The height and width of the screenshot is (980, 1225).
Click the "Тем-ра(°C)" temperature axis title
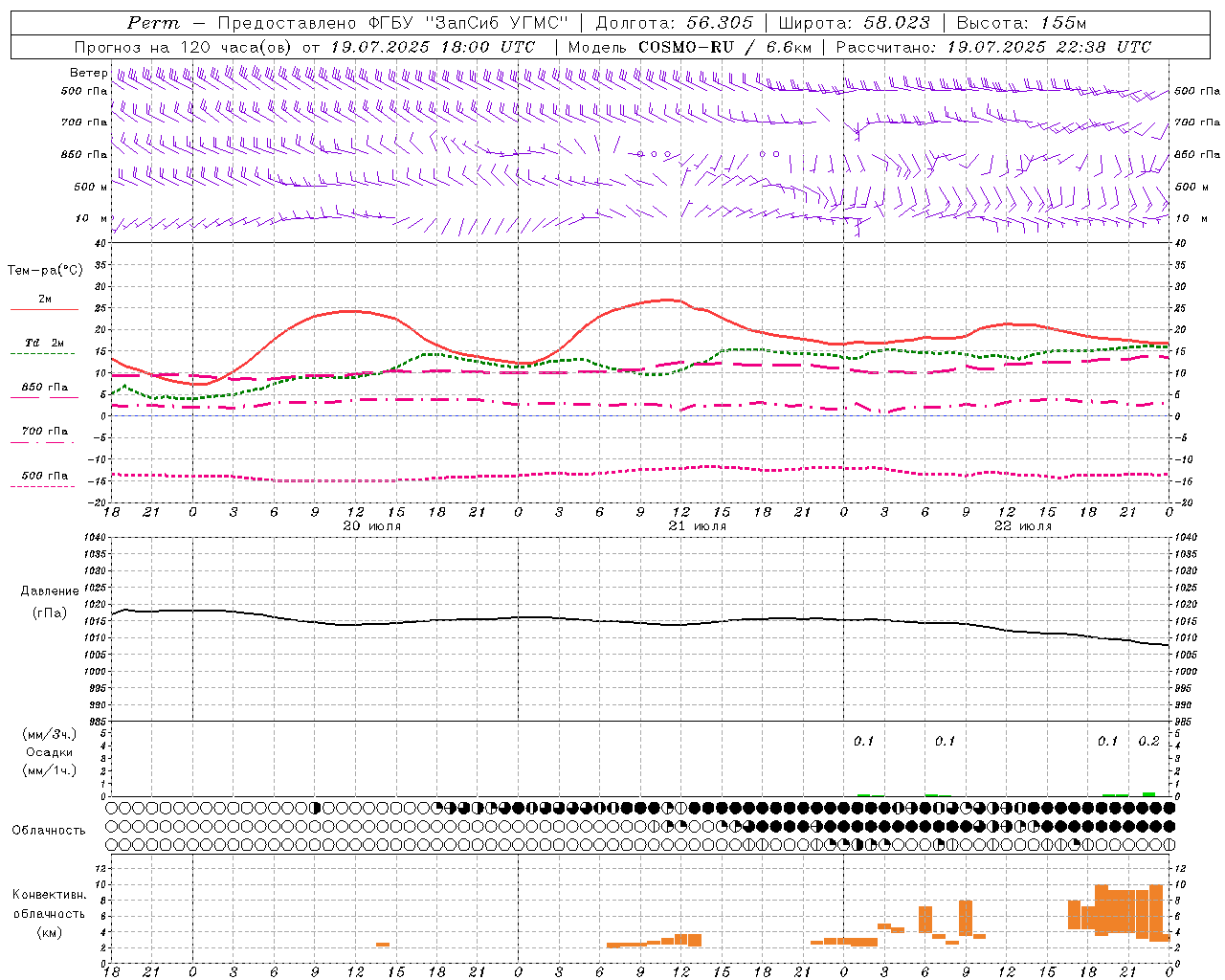(x=45, y=271)
